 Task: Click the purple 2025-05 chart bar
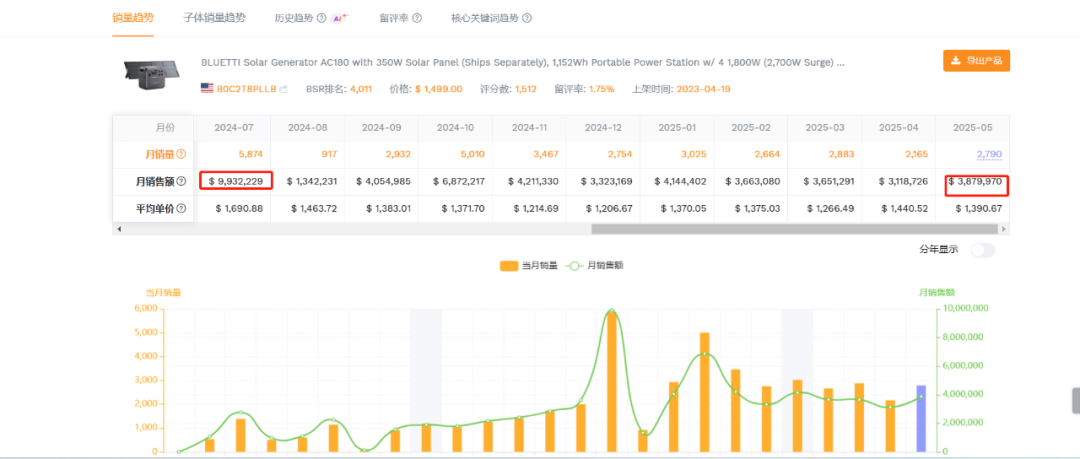point(921,418)
